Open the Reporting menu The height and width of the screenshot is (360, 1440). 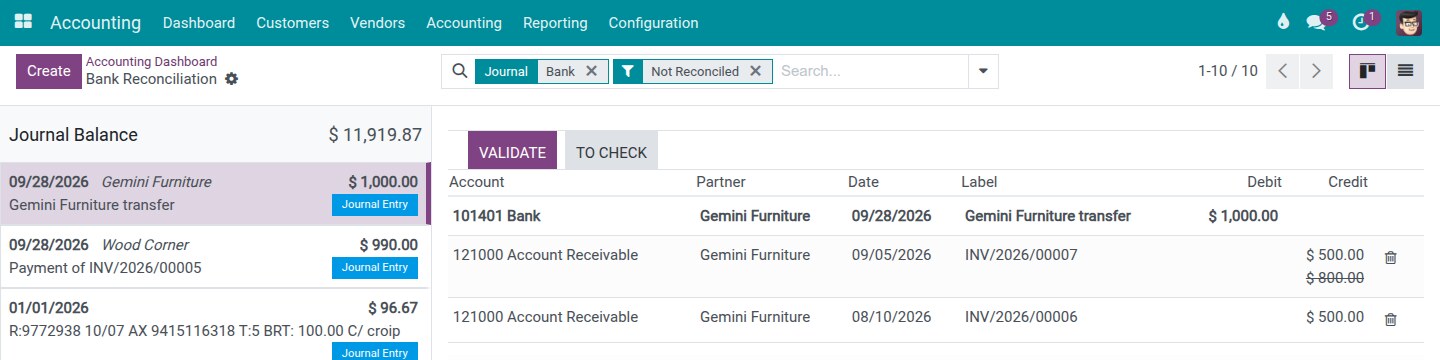555,22
